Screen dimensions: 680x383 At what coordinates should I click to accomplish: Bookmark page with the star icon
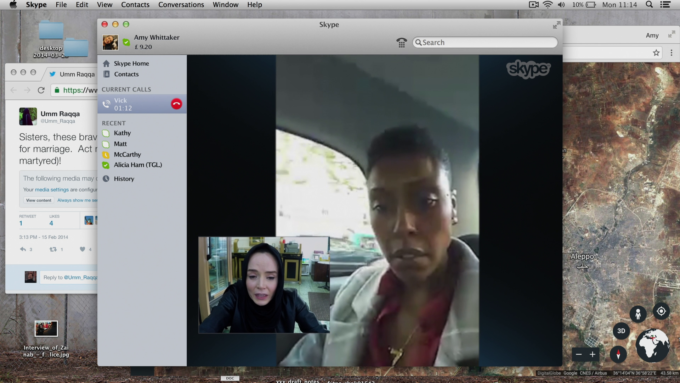pyautogui.click(x=656, y=52)
